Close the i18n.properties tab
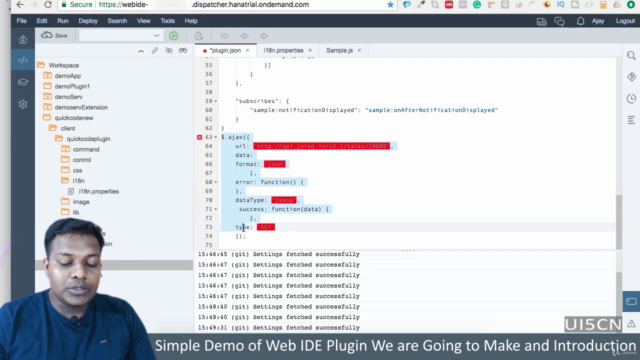The image size is (640, 360). (x=310, y=51)
